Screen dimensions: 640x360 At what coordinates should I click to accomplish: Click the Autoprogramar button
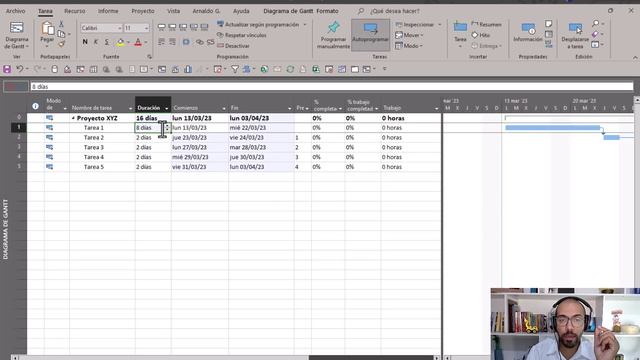coord(370,34)
